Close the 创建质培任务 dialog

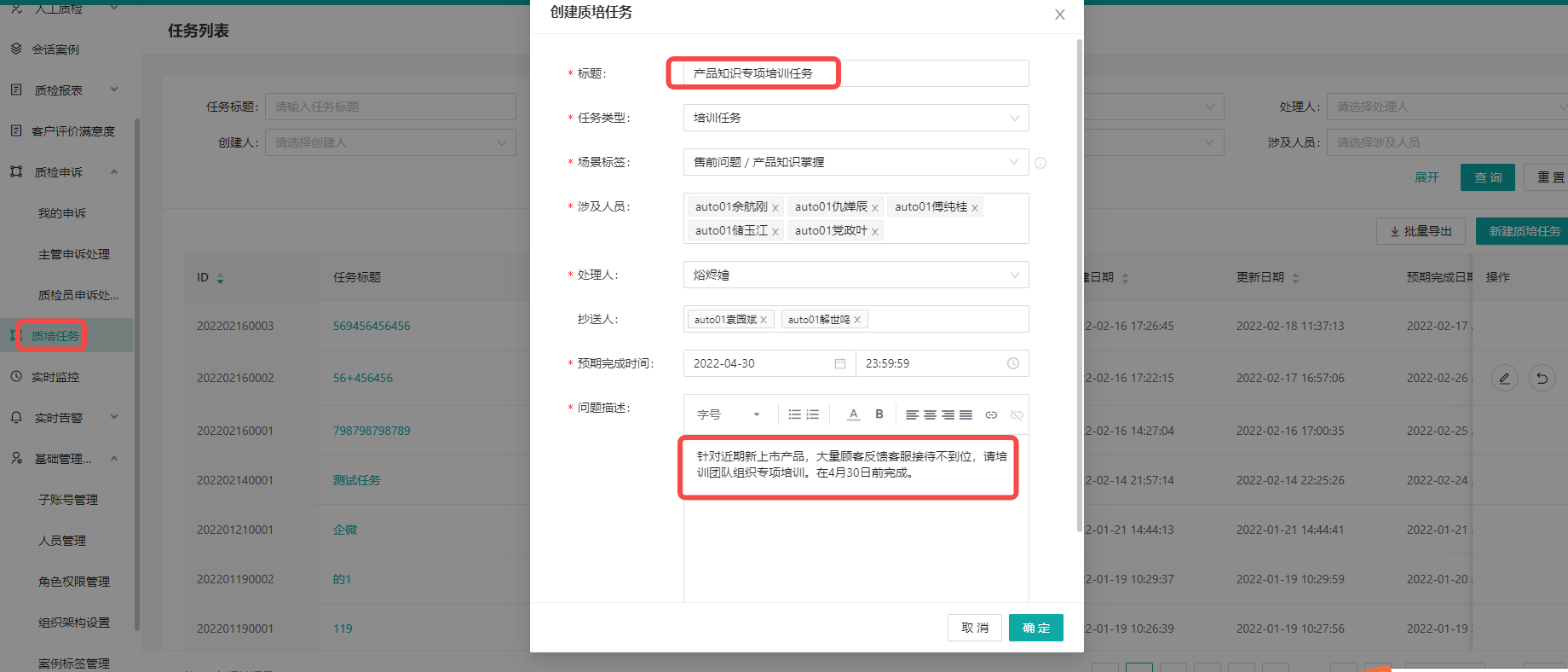click(1060, 14)
